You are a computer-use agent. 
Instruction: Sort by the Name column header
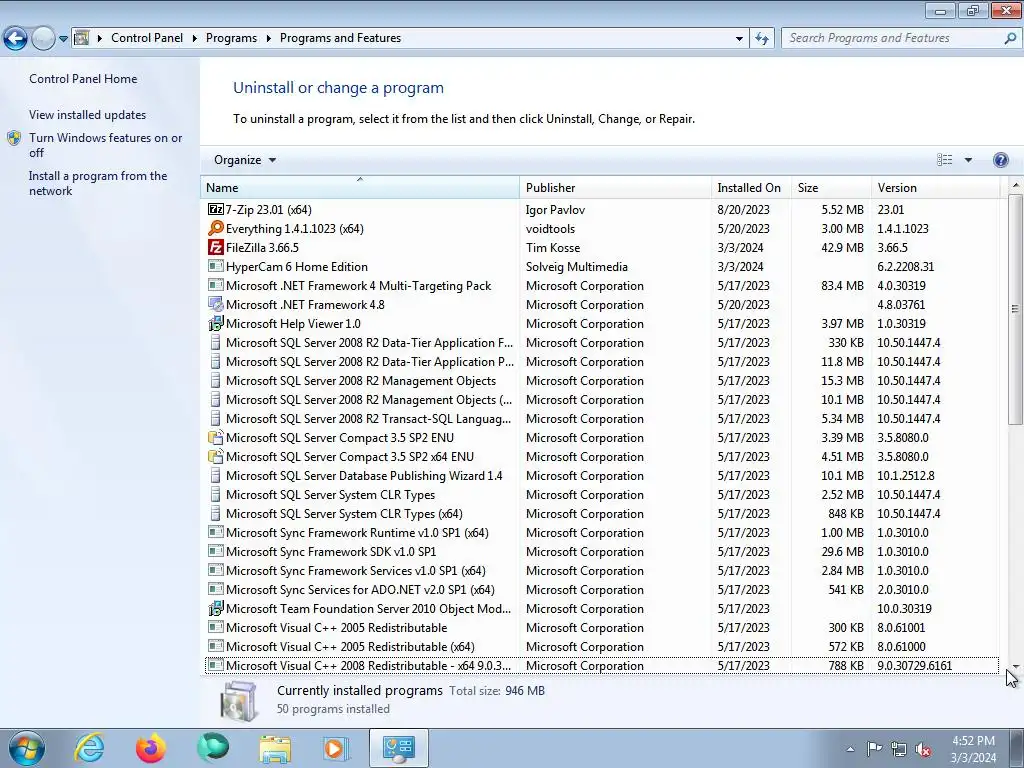pos(360,187)
